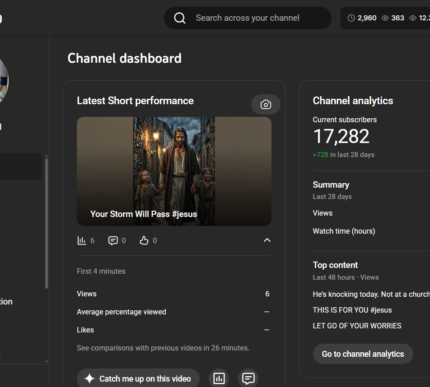Screen dimensions: 430x387
Task: Click the clock icon beside 2,960
Action: pyautogui.click(x=351, y=18)
